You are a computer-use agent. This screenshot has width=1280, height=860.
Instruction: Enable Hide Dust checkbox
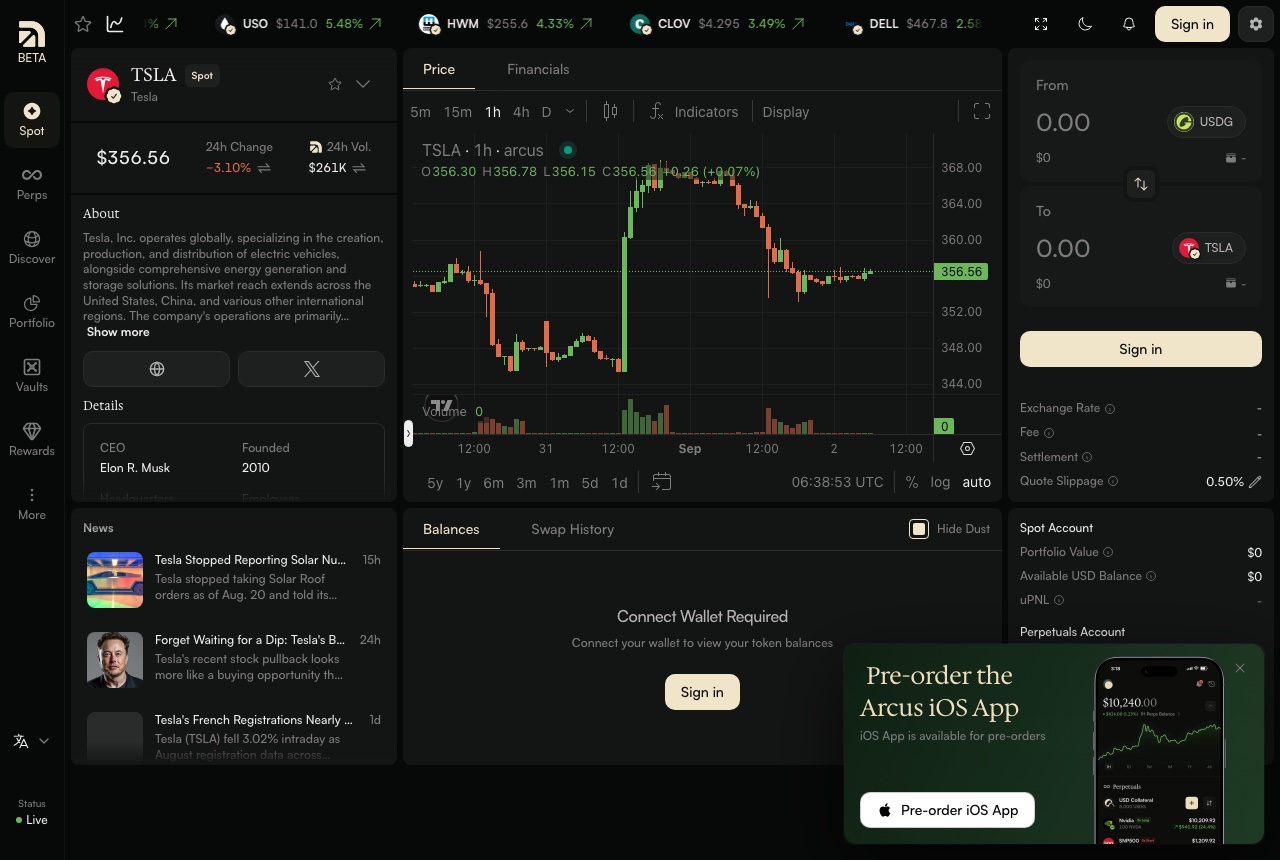click(x=919, y=529)
